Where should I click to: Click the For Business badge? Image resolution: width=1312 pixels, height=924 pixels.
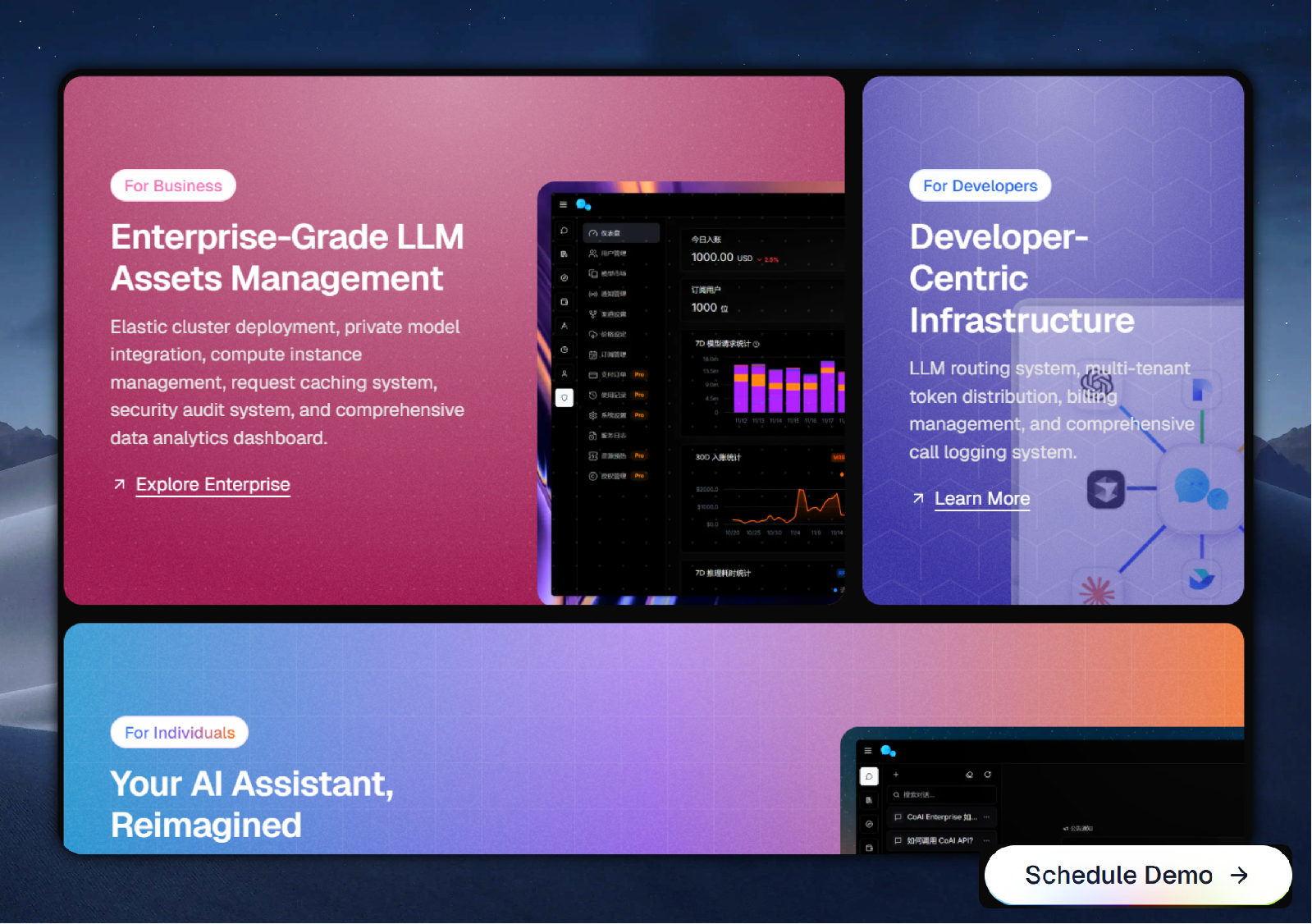coord(173,186)
